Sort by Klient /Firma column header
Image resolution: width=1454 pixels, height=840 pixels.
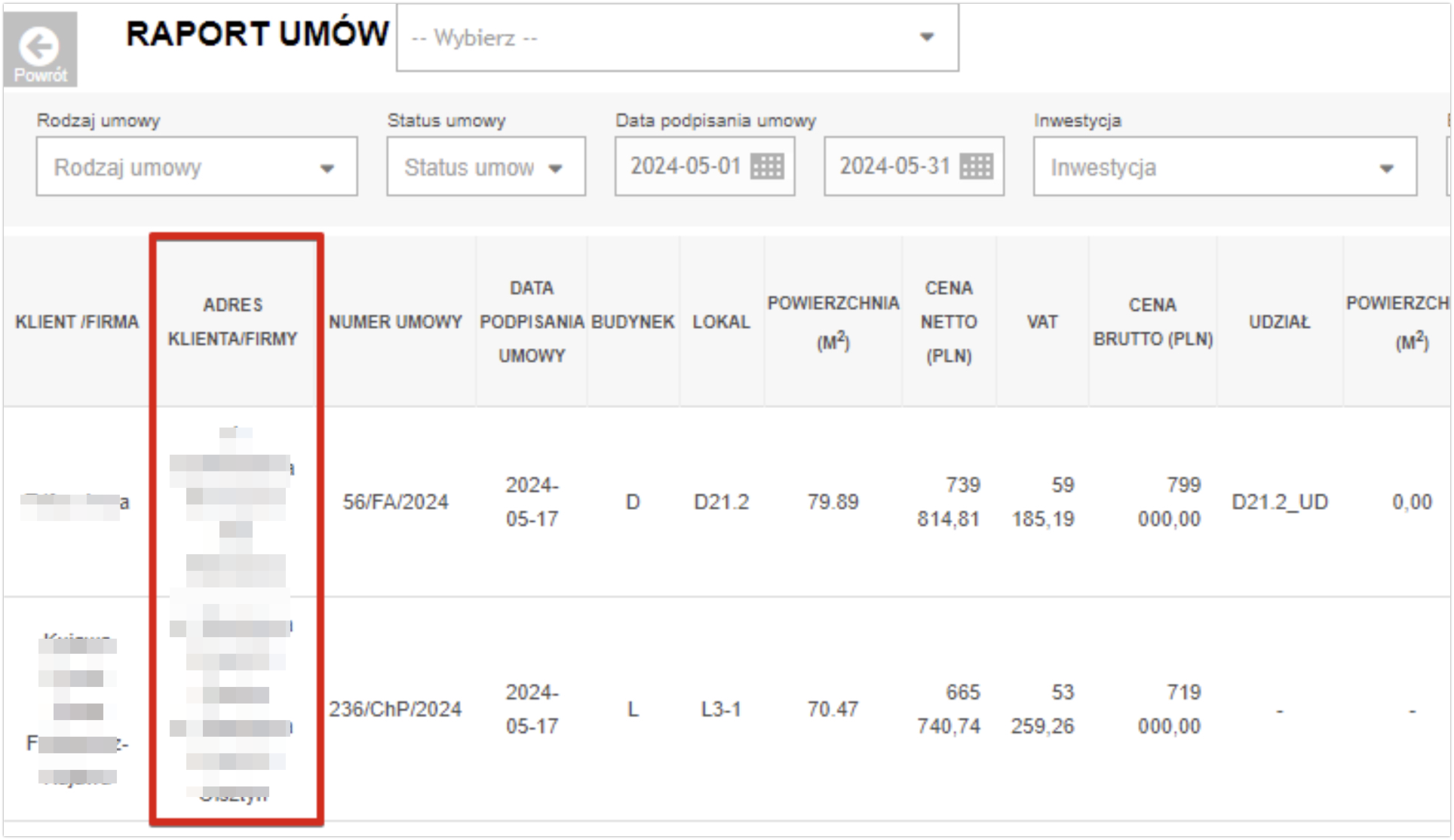click(x=77, y=322)
